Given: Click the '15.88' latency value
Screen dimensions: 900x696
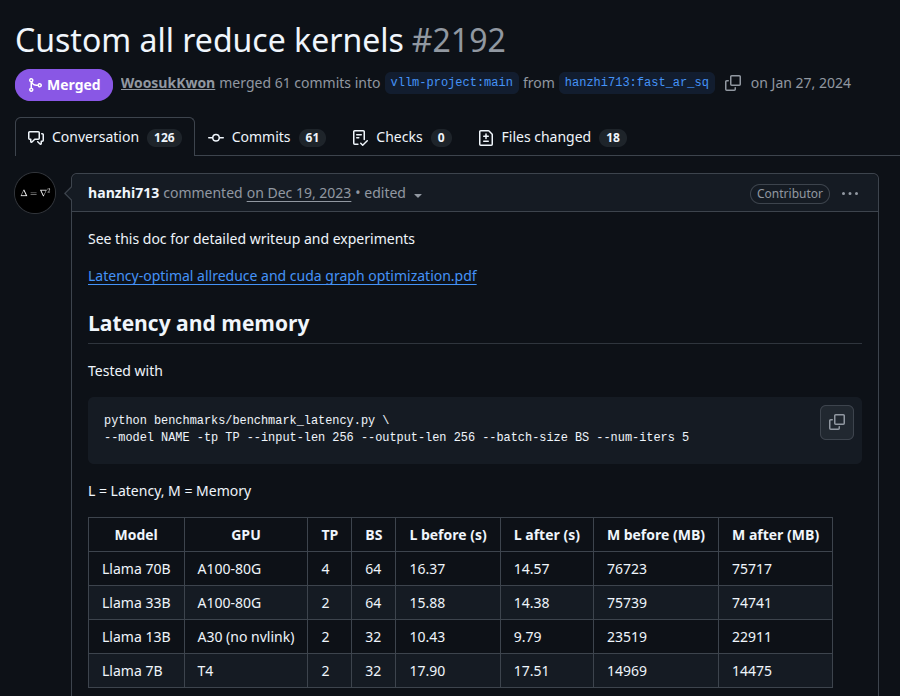Looking at the screenshot, I should pos(427,603).
